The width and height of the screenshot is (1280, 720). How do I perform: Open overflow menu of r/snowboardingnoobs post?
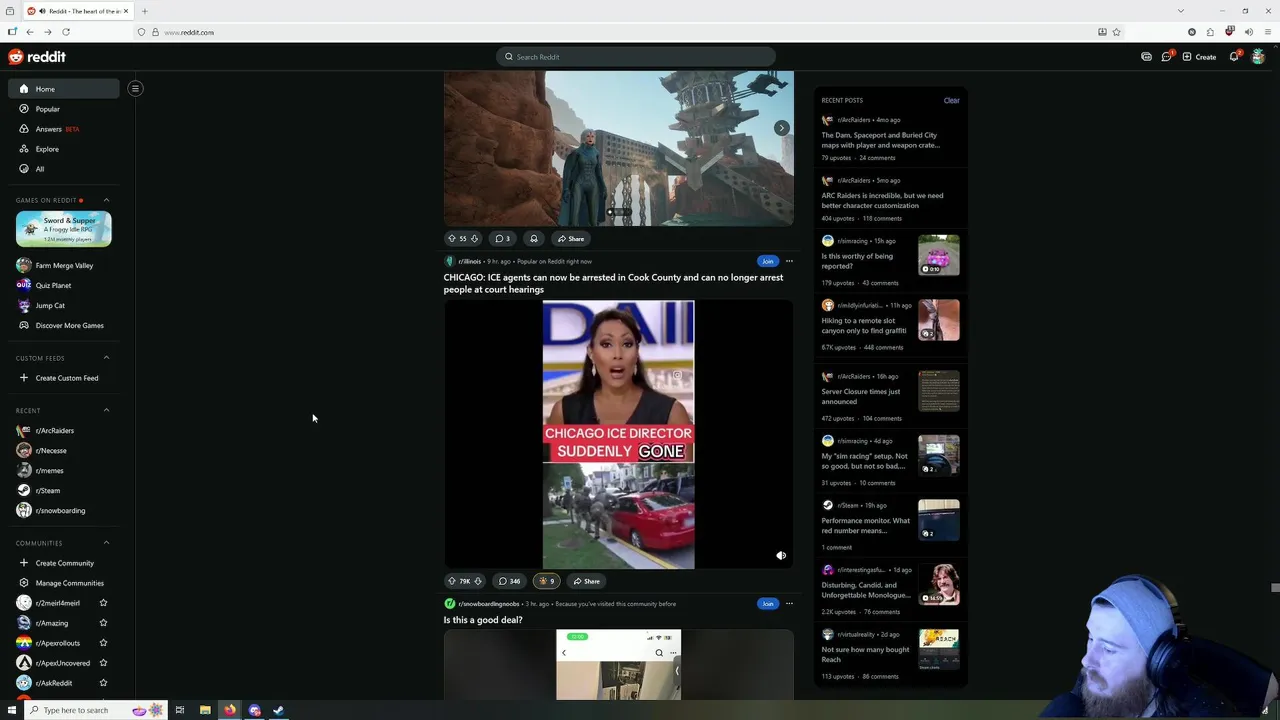click(789, 604)
